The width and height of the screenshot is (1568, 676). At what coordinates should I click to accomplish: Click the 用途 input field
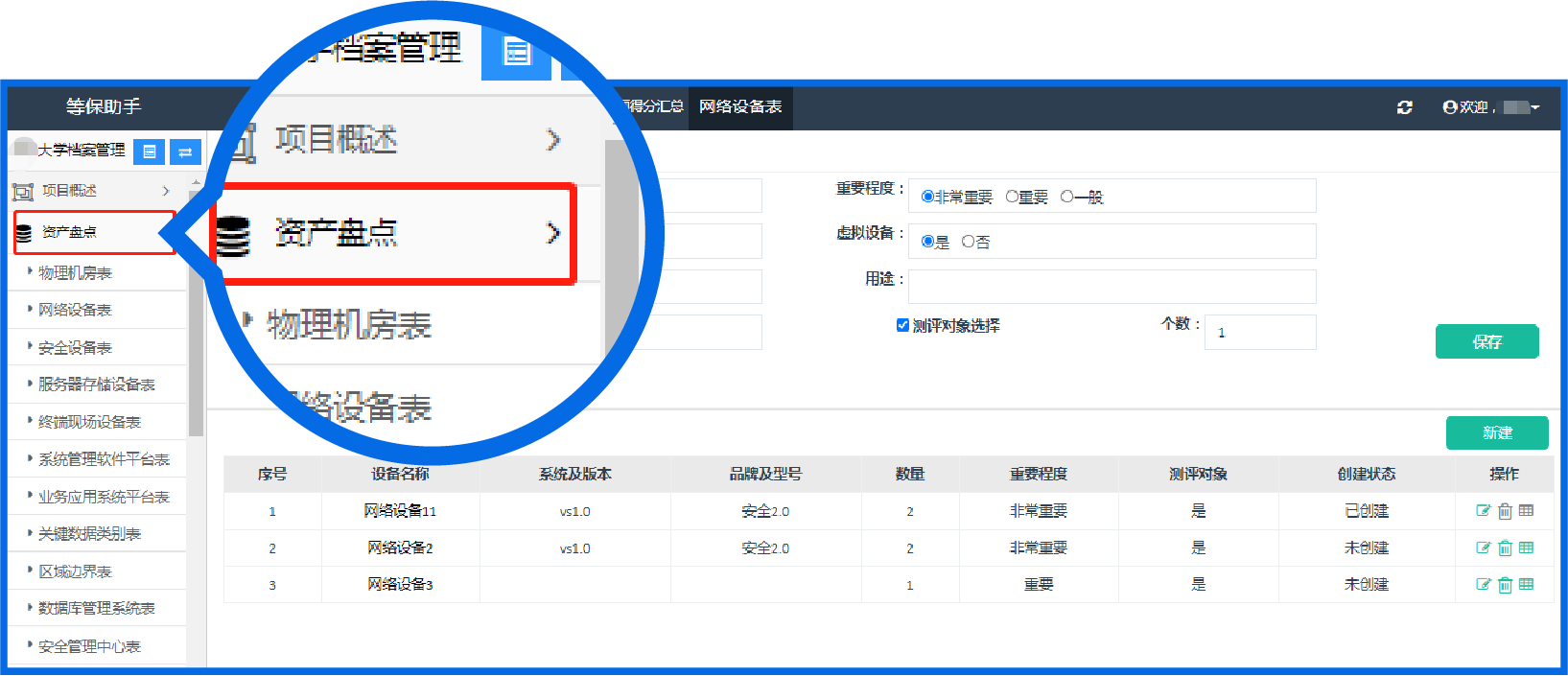[1112, 287]
